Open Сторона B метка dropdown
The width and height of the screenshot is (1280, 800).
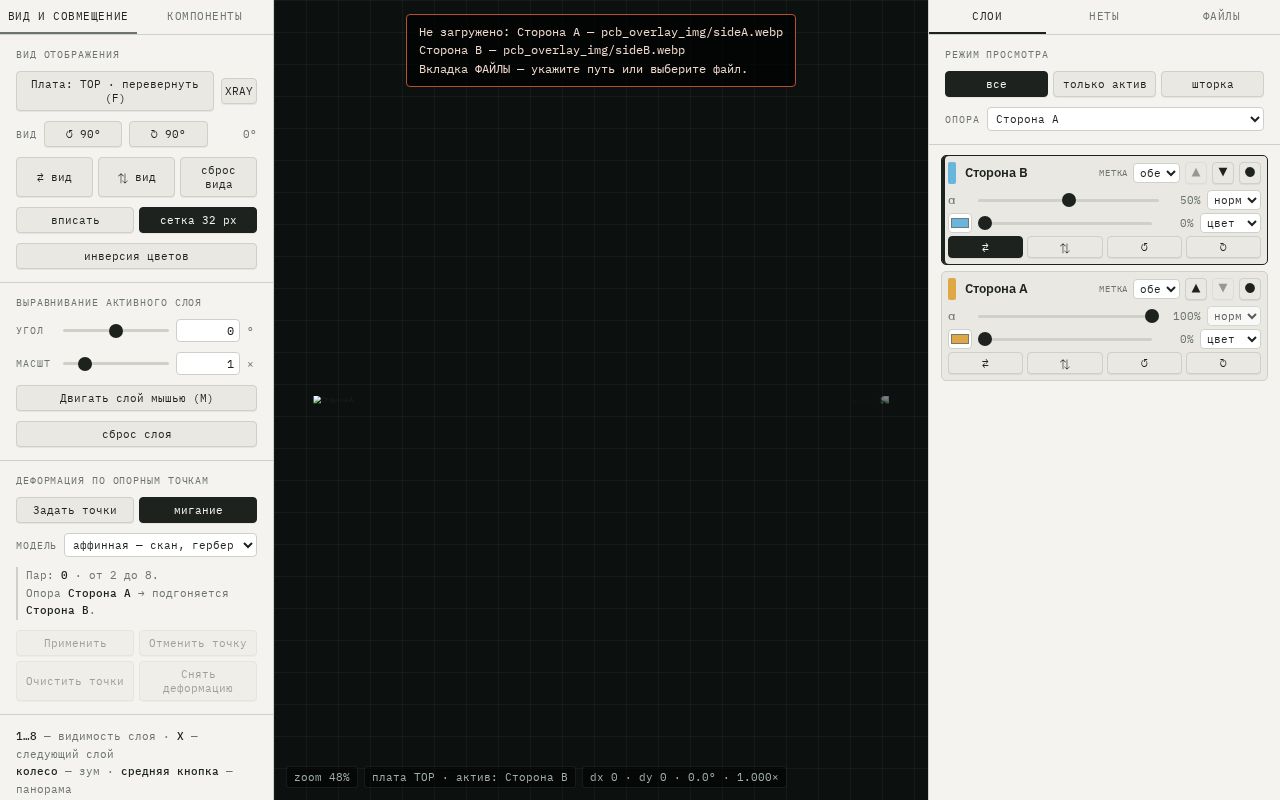1156,173
